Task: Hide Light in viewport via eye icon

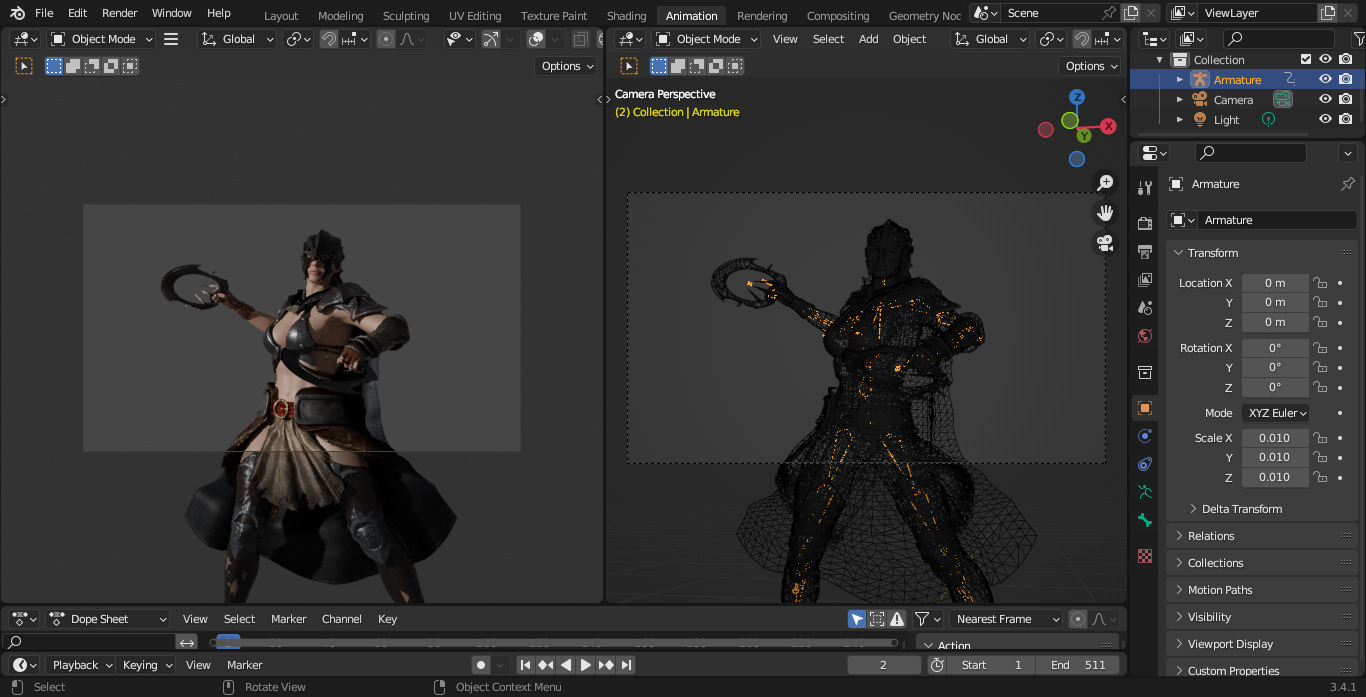Action: (x=1325, y=120)
